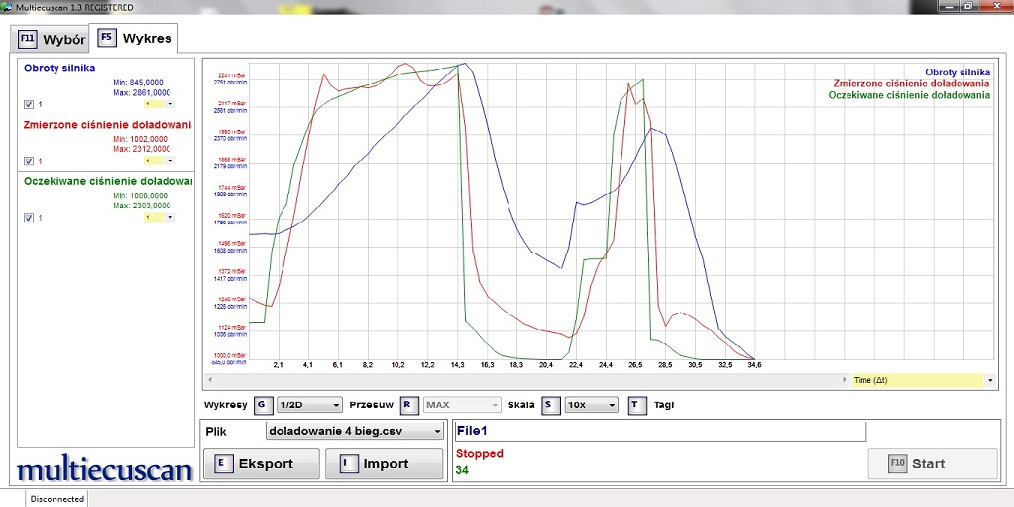Screen dimensions: 1014x507
Task: Open the MAX Przesuw dropdown
Action: [462, 405]
